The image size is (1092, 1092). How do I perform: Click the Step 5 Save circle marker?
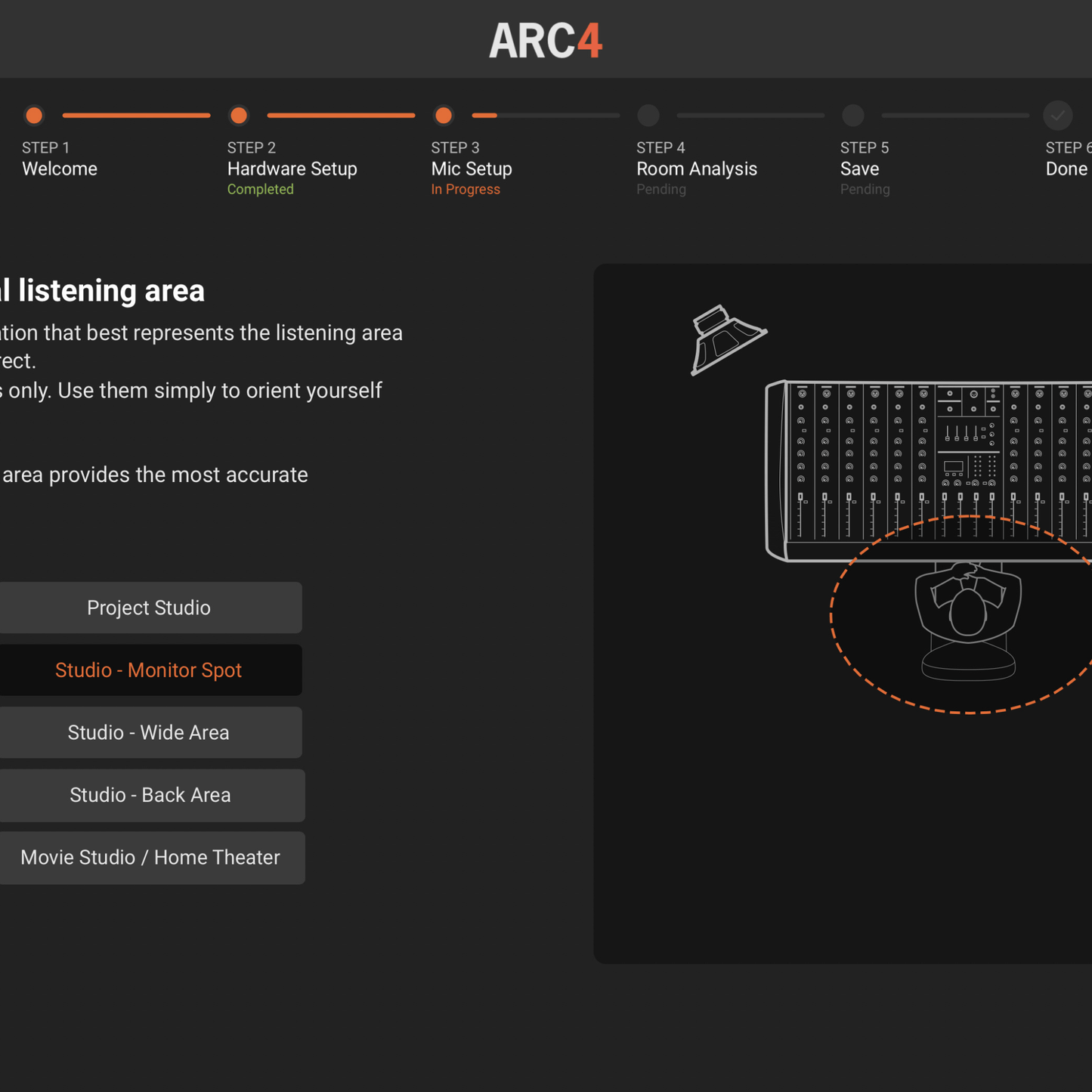click(853, 116)
